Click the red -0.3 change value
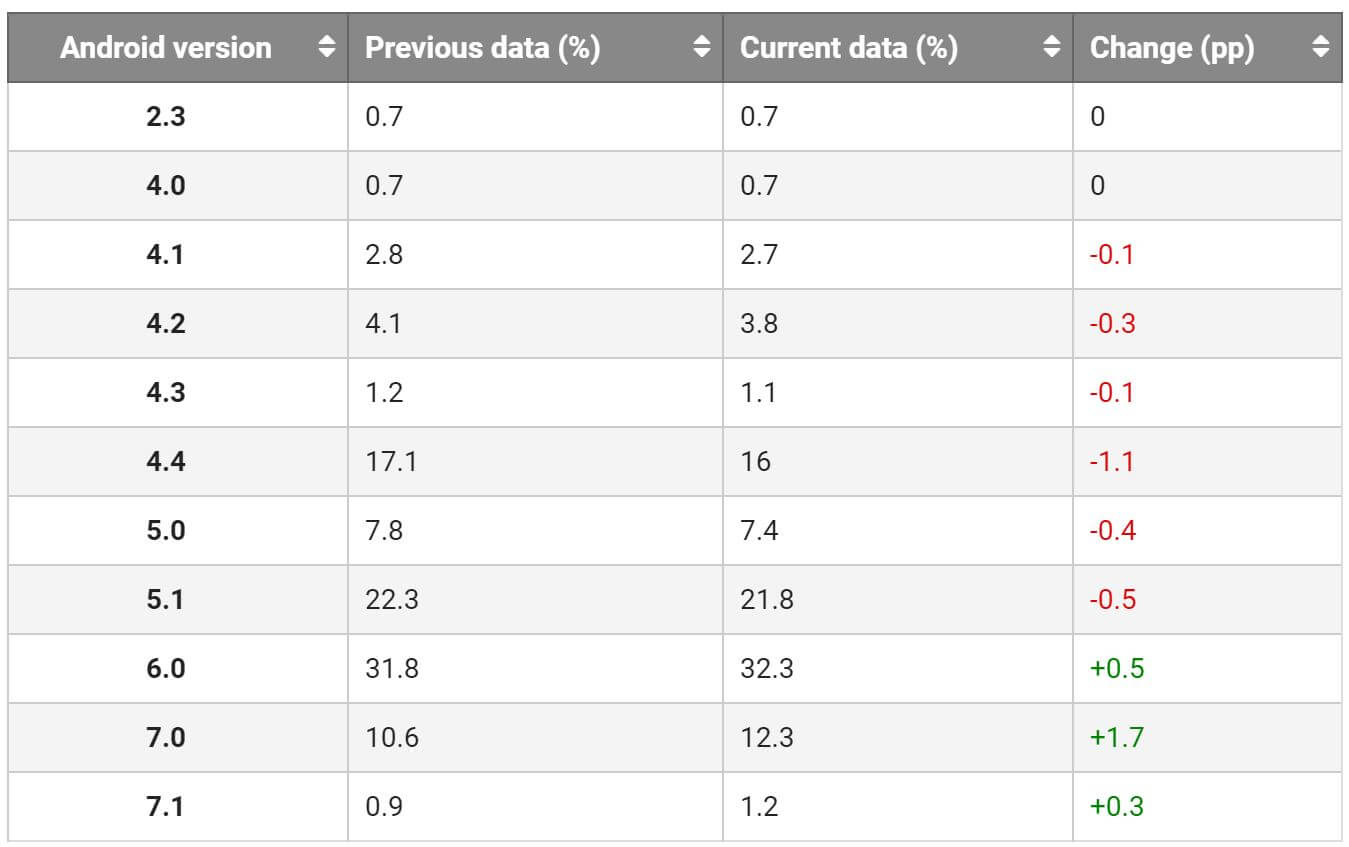1349x847 pixels. coord(1112,323)
